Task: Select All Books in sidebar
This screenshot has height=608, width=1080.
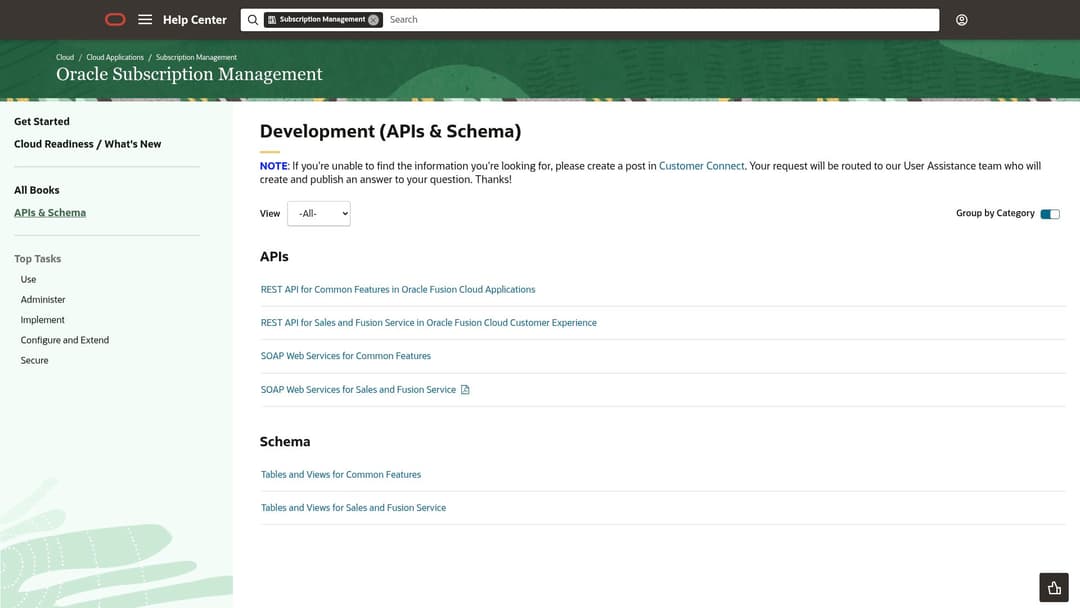Action: [37, 190]
